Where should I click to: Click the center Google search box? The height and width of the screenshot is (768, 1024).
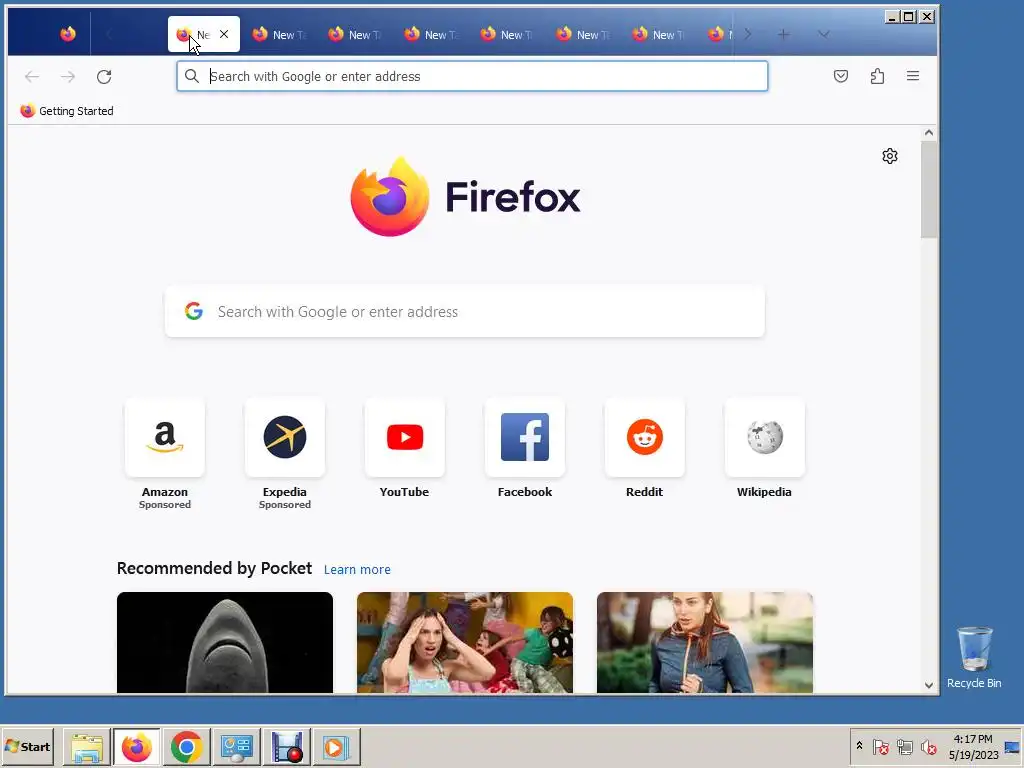coord(464,312)
